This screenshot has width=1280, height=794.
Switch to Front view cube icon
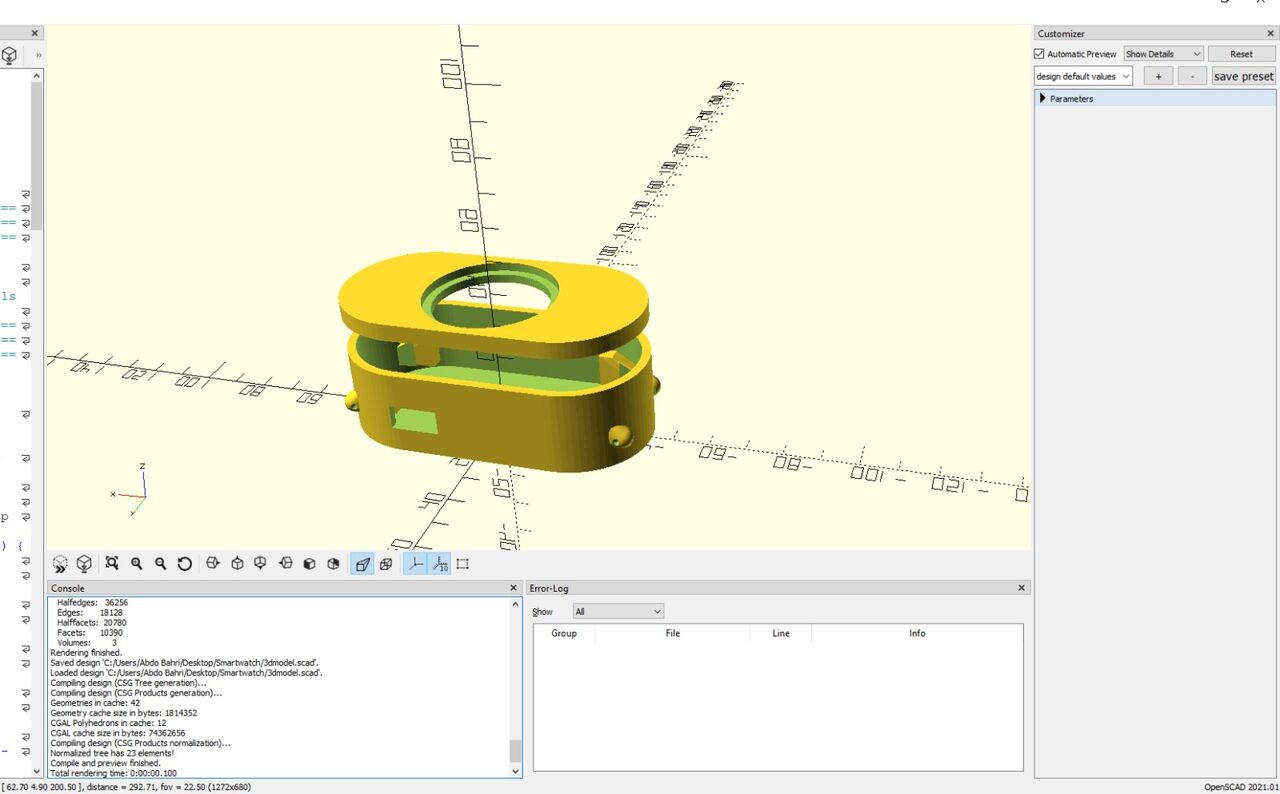click(309, 564)
